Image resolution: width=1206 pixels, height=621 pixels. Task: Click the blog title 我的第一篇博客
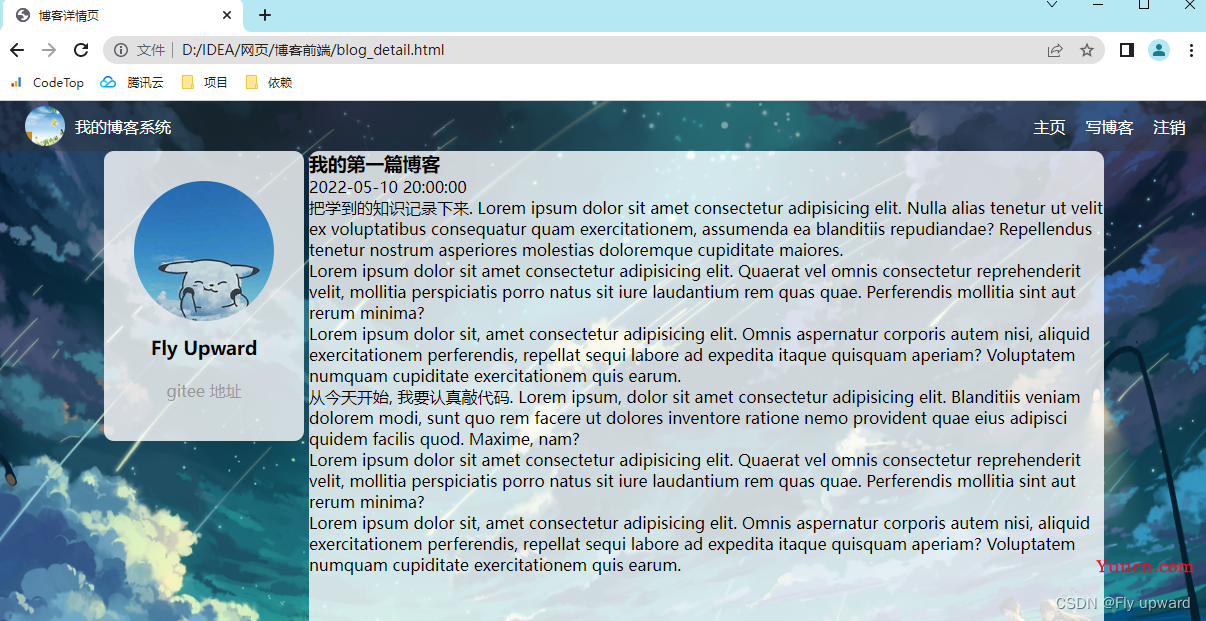(x=375, y=165)
